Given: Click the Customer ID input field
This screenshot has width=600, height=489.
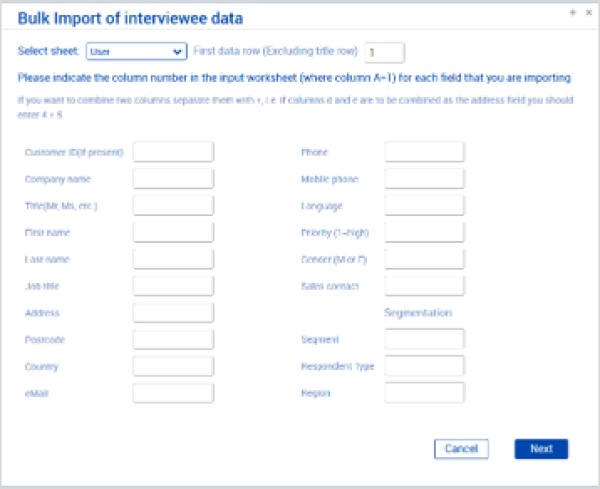Looking at the screenshot, I should coord(173,152).
